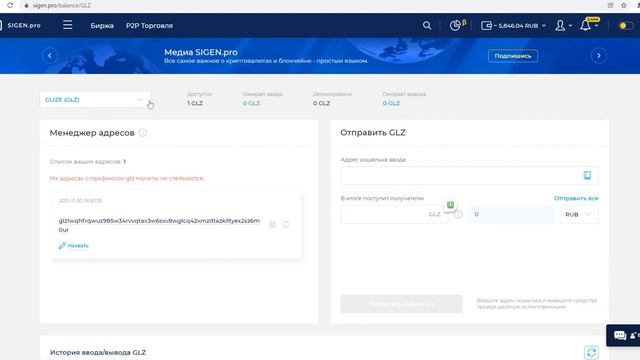640x360 pixels.
Task: Select the glz1wqhfrqwuz wallet address text
Action: [159, 225]
